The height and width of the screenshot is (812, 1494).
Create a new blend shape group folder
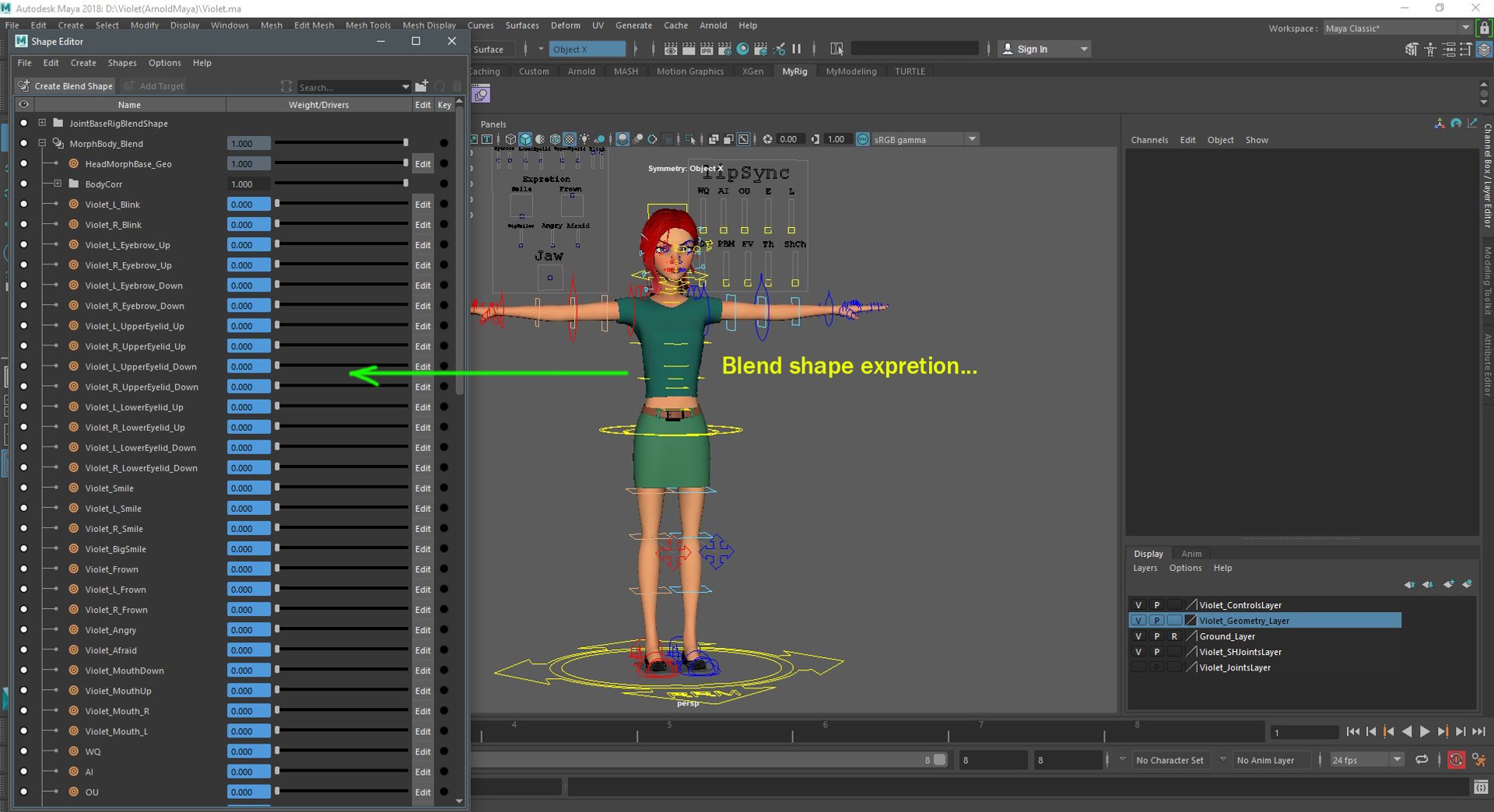coord(421,86)
